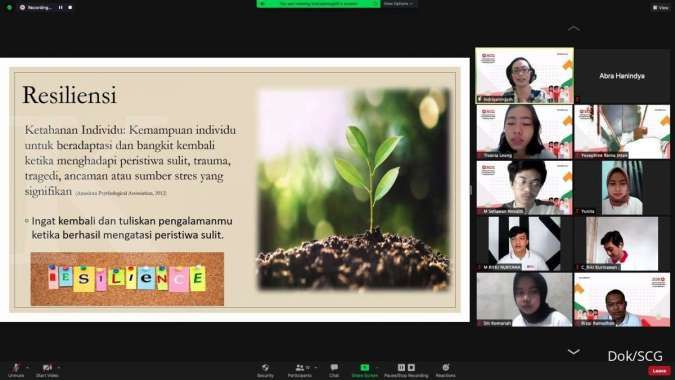Stop the recording from the bottom toolbar
The image size is (675, 380).
(x=411, y=367)
